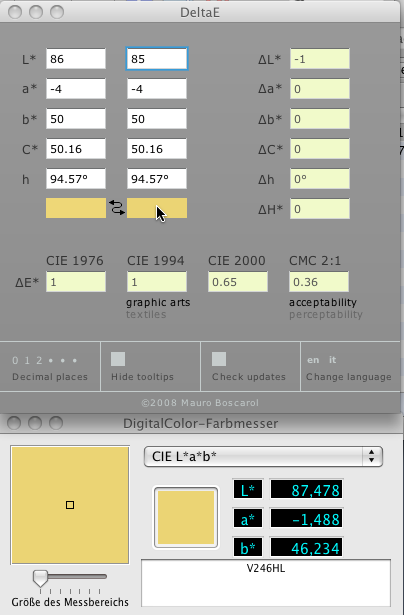This screenshot has height=615, width=404.
Task: Select the first C* field with 50.16
Action: click(x=76, y=149)
